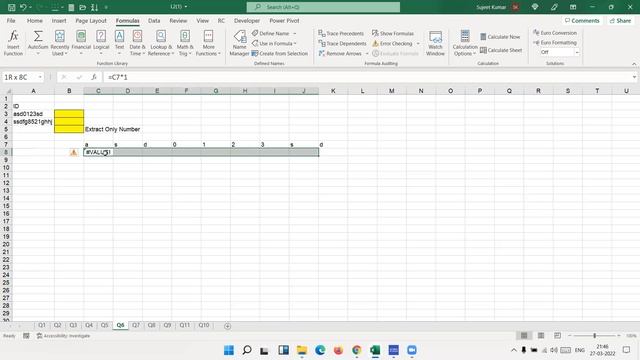Switch to sheet Q10

point(204,325)
